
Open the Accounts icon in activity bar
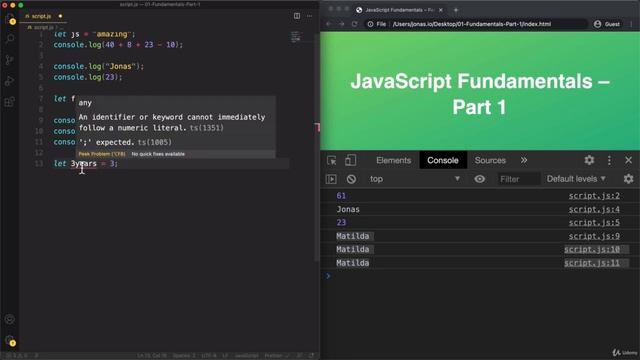10,319
